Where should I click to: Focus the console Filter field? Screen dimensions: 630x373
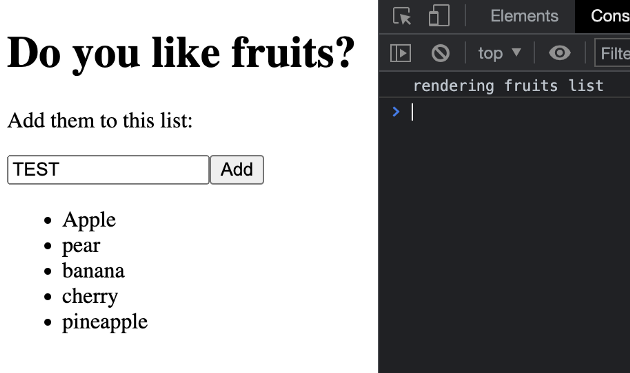[614, 53]
